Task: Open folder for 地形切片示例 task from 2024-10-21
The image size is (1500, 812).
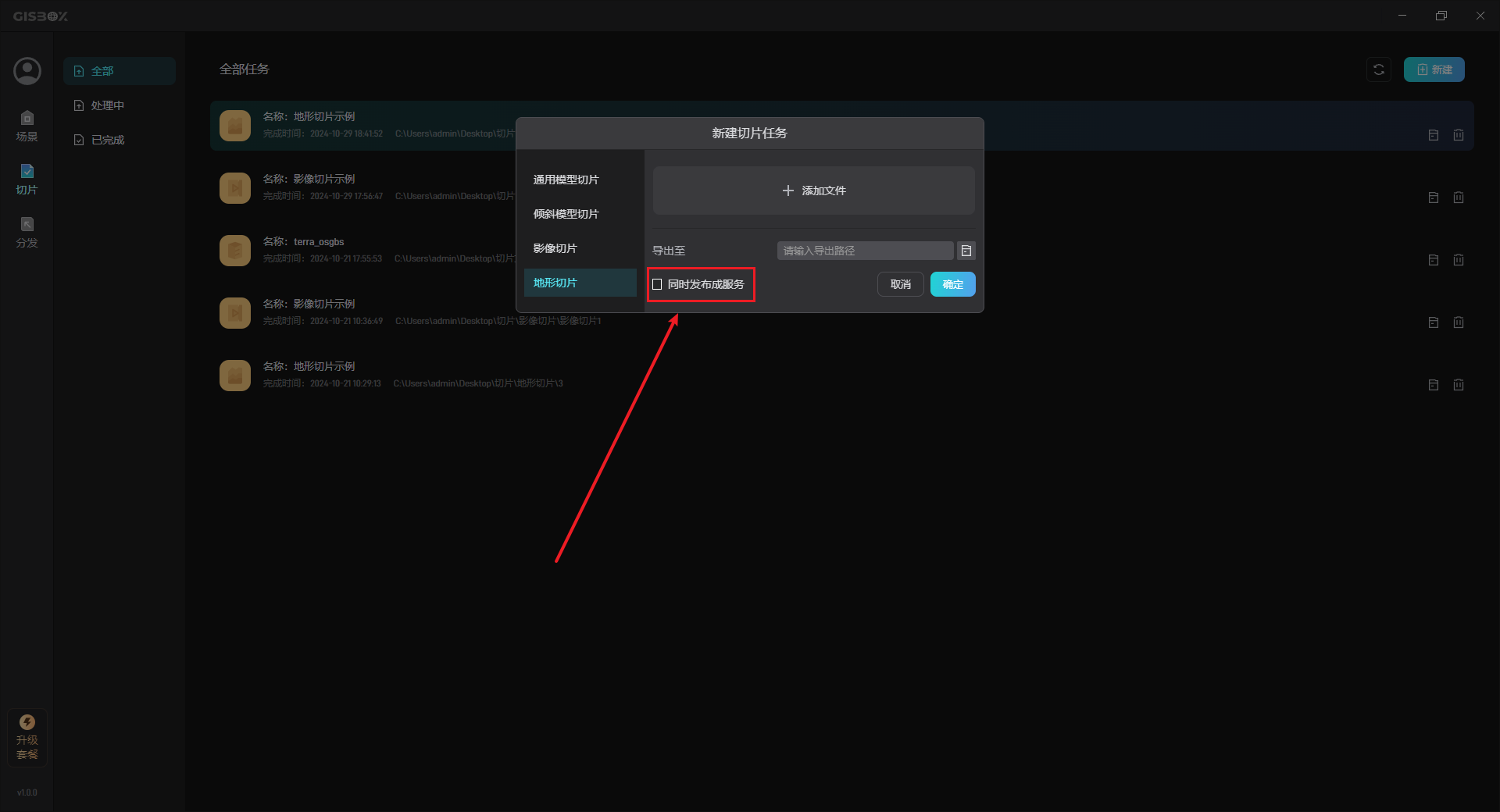Action: coord(1434,385)
